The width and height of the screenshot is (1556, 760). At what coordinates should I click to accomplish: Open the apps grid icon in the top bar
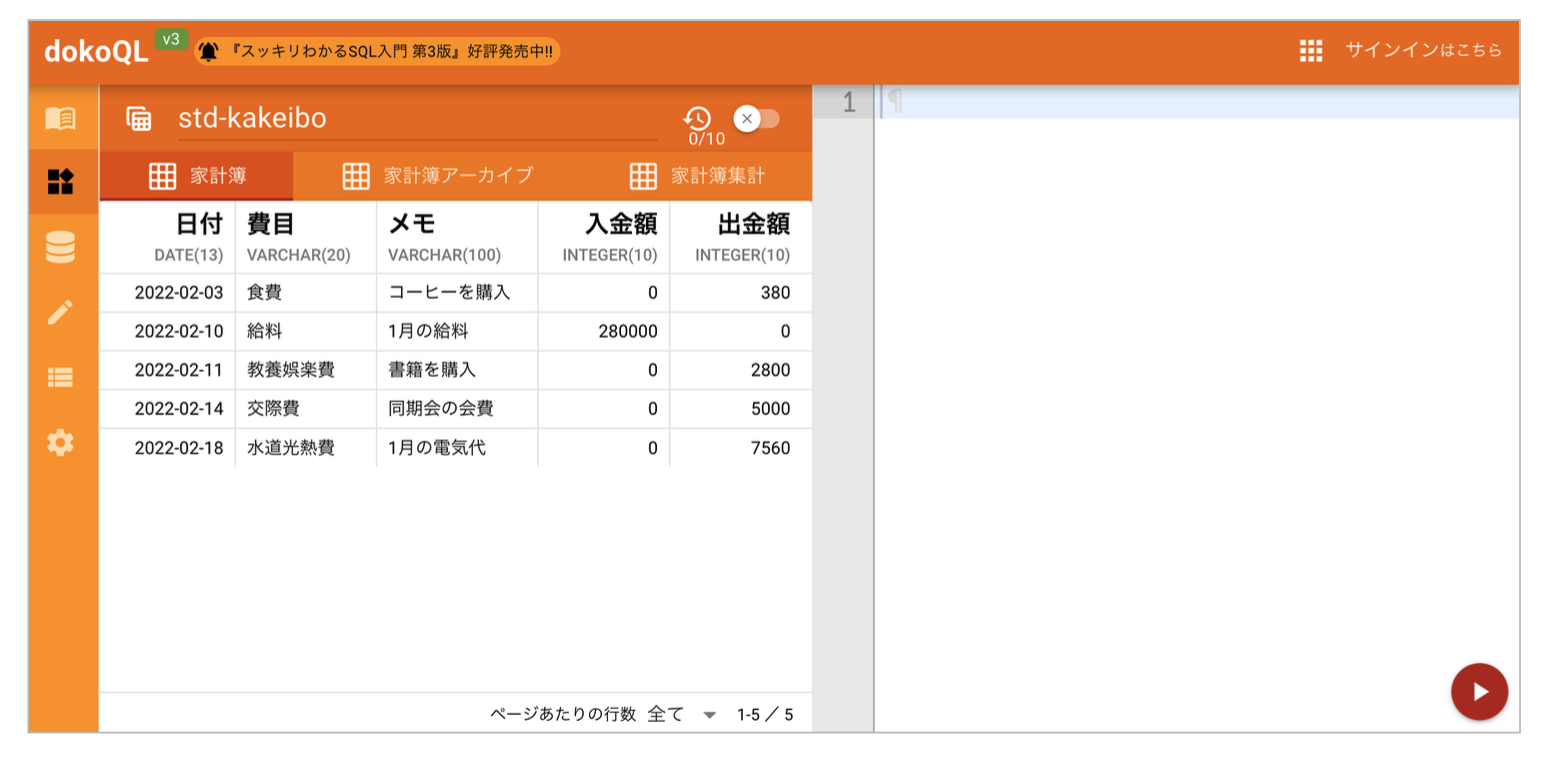pyautogui.click(x=1313, y=51)
